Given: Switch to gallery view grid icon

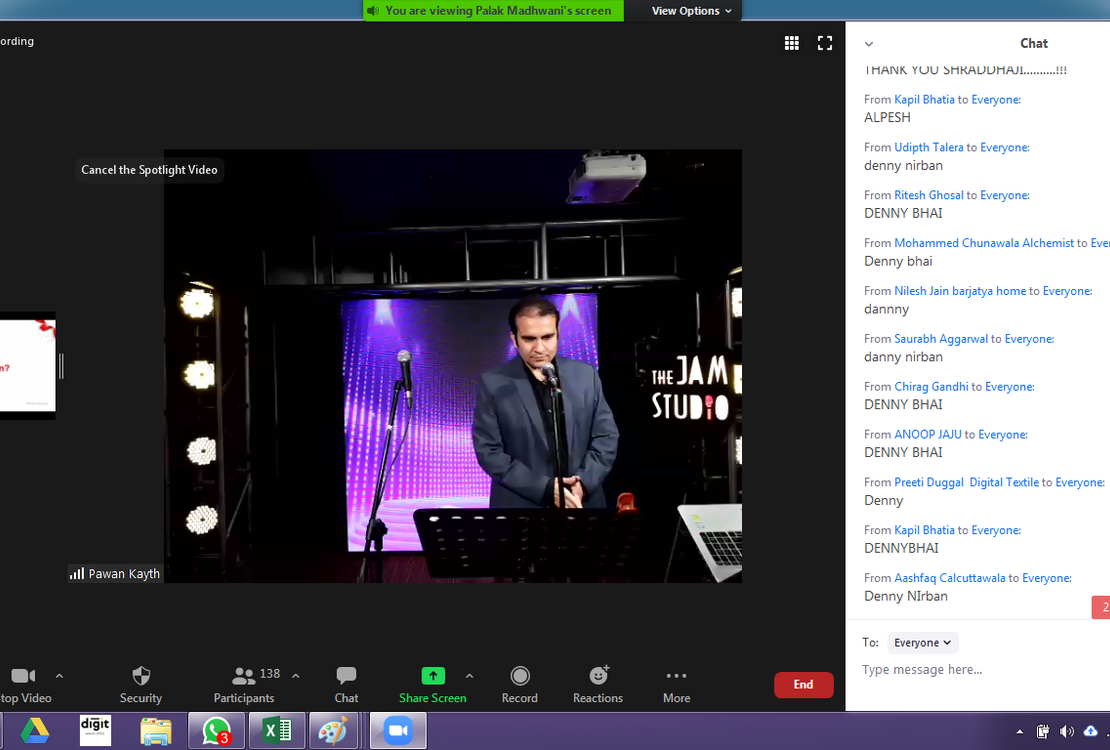Looking at the screenshot, I should coord(792,43).
